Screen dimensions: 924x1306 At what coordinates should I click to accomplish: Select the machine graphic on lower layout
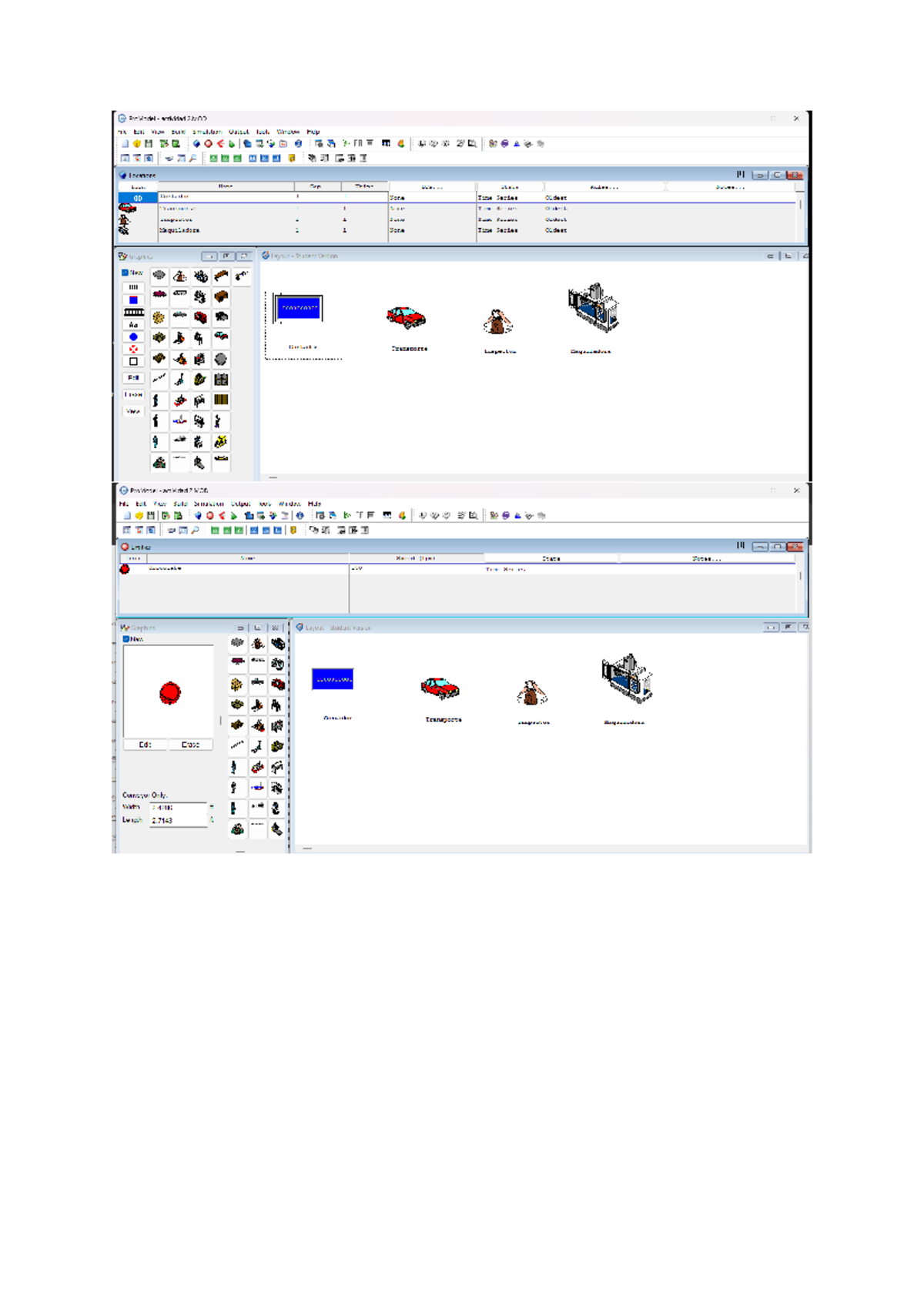click(x=628, y=678)
